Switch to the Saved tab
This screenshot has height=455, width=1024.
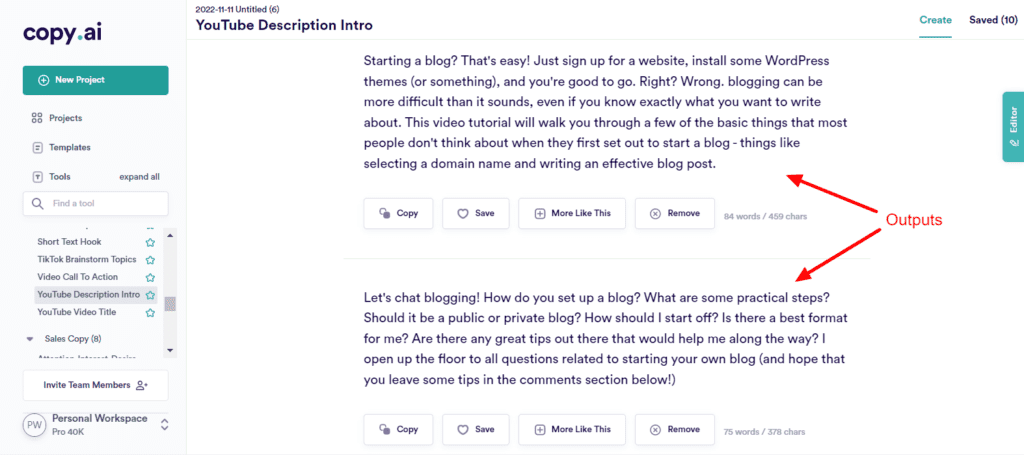993,20
